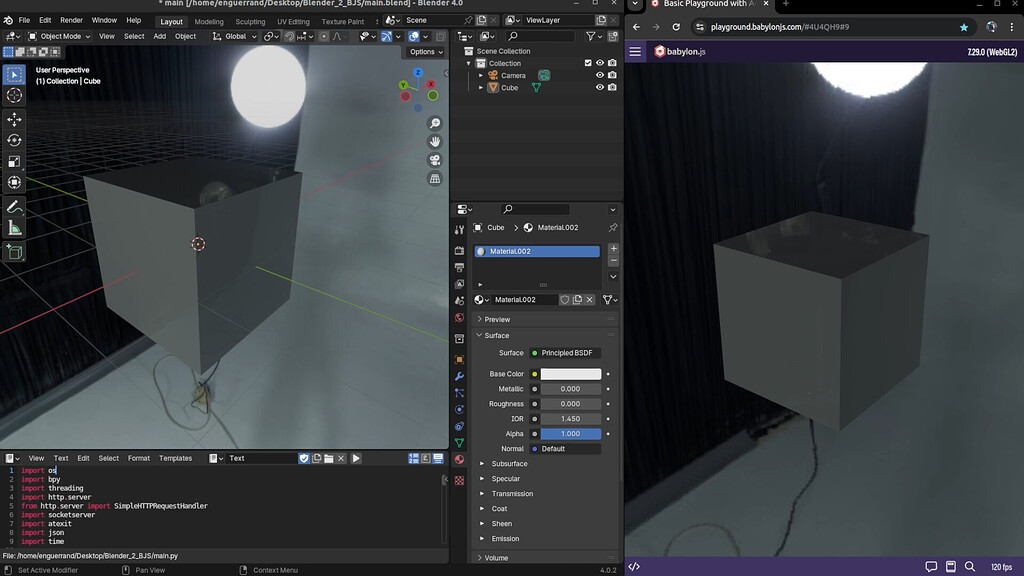
Task: Uncheck the Collection checkbox in the Outliner
Action: 588,62
